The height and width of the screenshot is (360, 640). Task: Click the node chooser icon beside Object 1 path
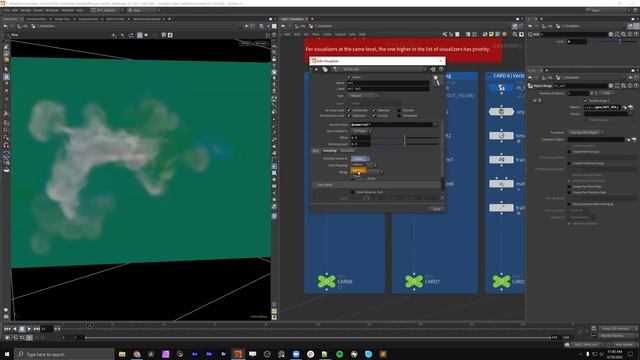coord(631,107)
